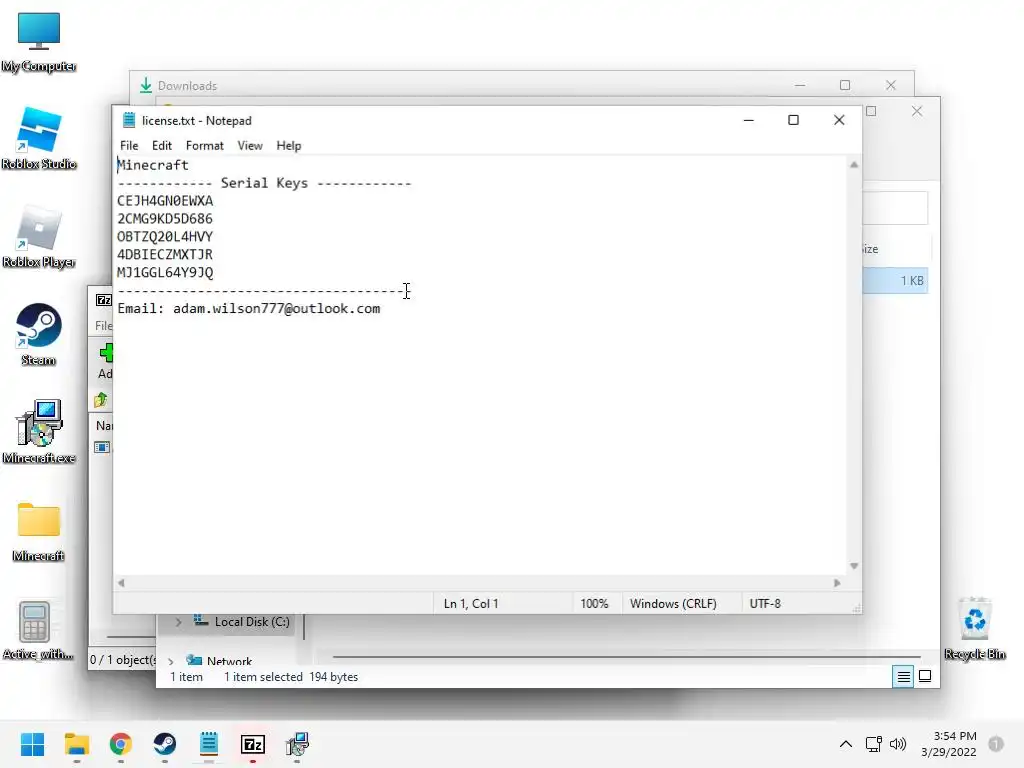The image size is (1024, 768).
Task: Open the network tray icon
Action: click(873, 744)
